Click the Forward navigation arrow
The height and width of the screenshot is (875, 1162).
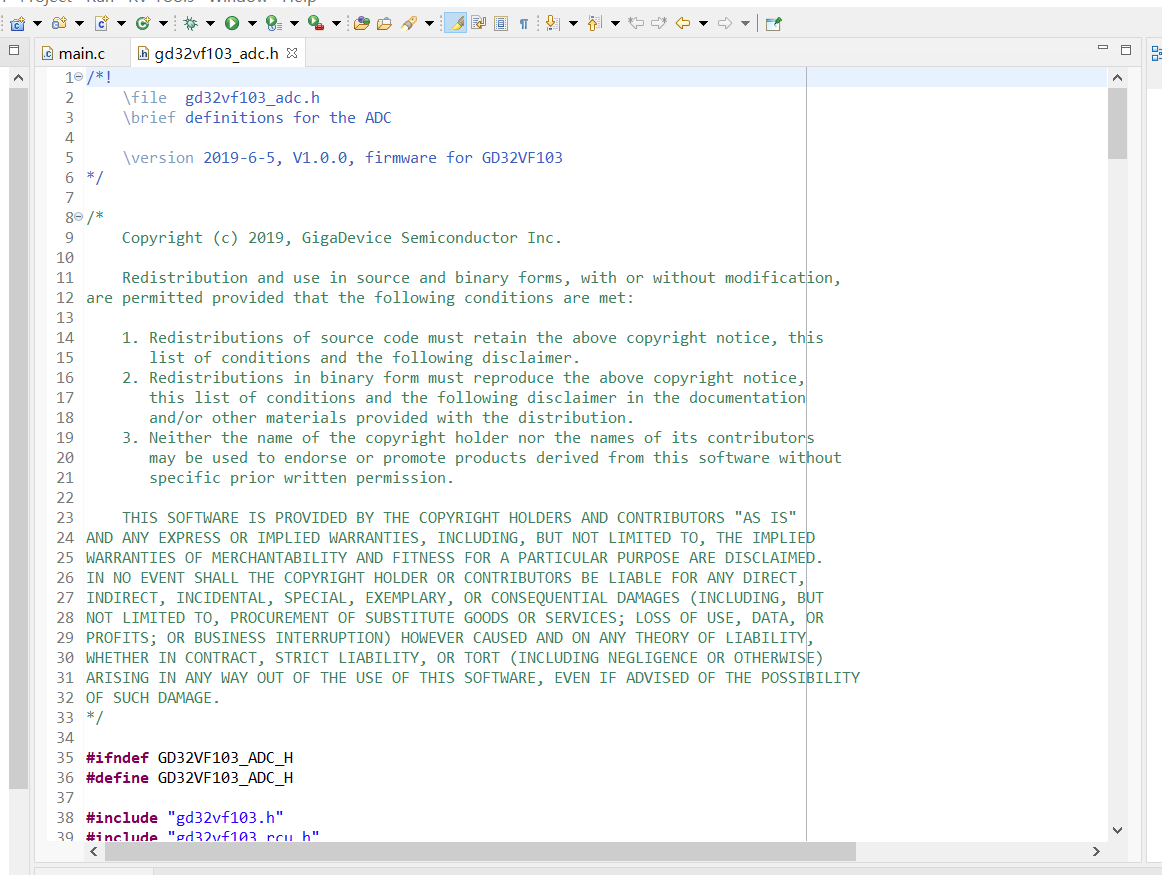[725, 24]
